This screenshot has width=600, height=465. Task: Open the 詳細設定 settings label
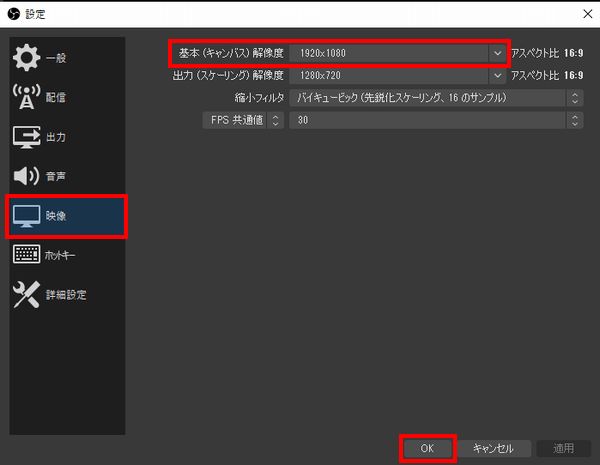(x=66, y=295)
